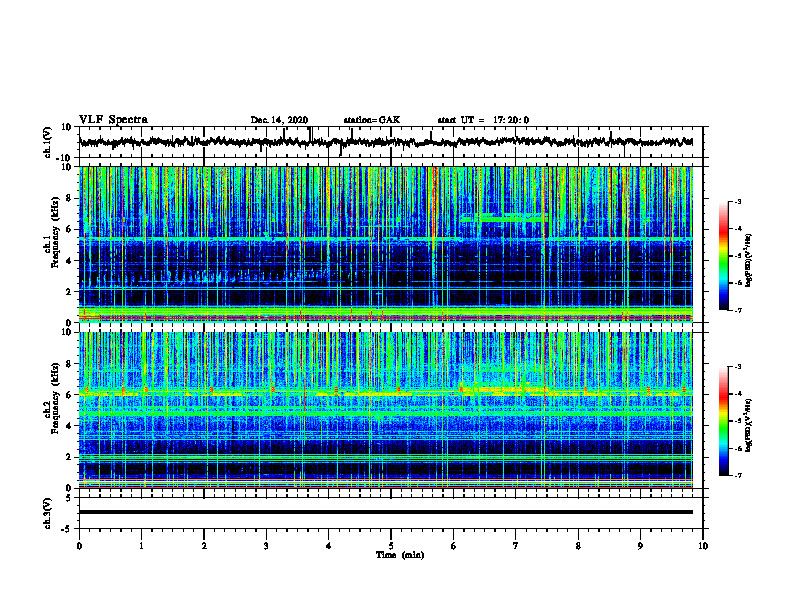Click the "-3" label on ch.1 color bar
The height and width of the screenshot is (612, 792).
click(737, 201)
